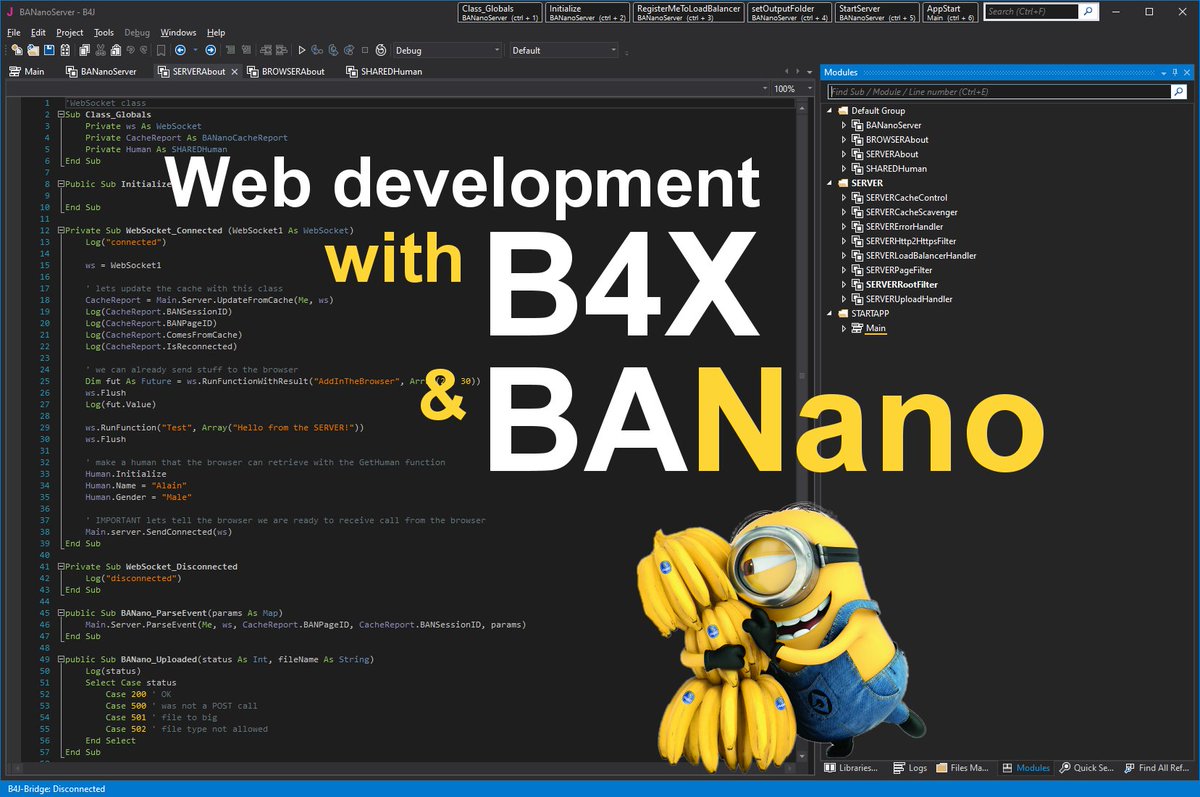Click the block comment toolbar icon

coord(229,50)
